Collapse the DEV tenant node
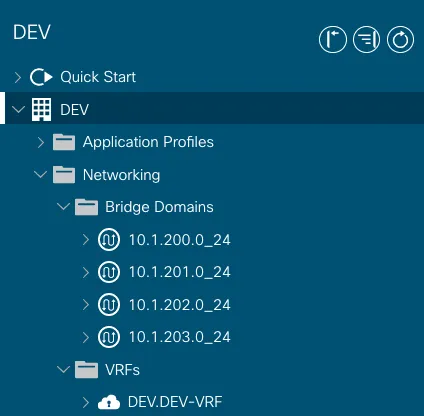 (x=18, y=109)
